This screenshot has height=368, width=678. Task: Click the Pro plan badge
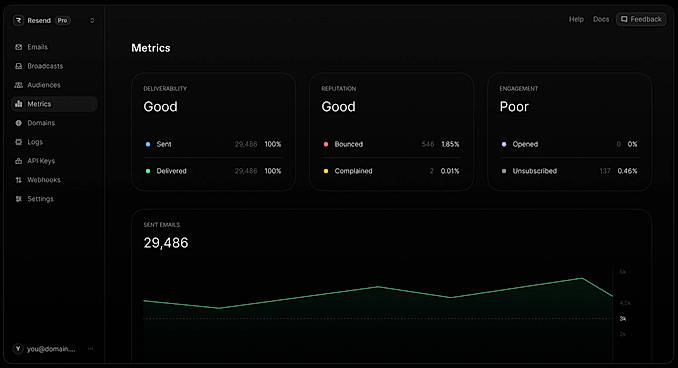63,20
